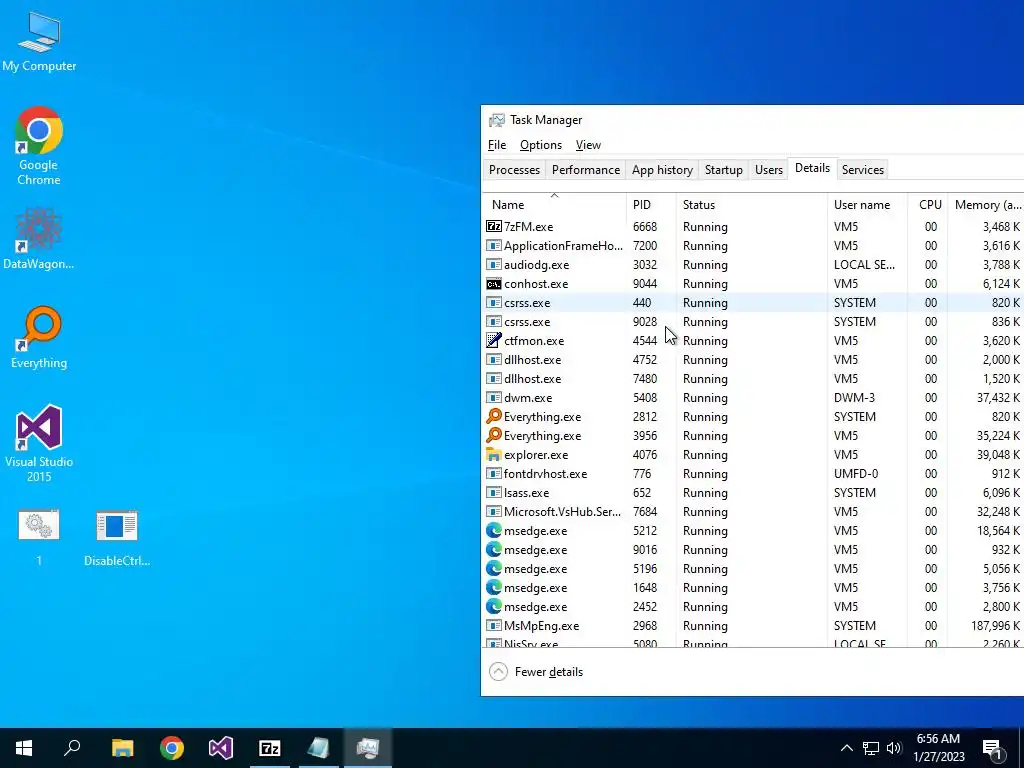Sort processes by Name column header
The width and height of the screenshot is (1024, 768).
click(x=554, y=204)
